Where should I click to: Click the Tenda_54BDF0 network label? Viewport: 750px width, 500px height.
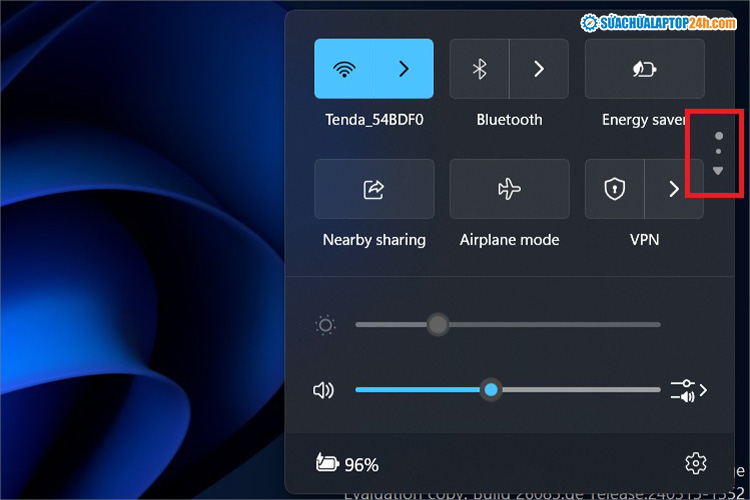374,120
